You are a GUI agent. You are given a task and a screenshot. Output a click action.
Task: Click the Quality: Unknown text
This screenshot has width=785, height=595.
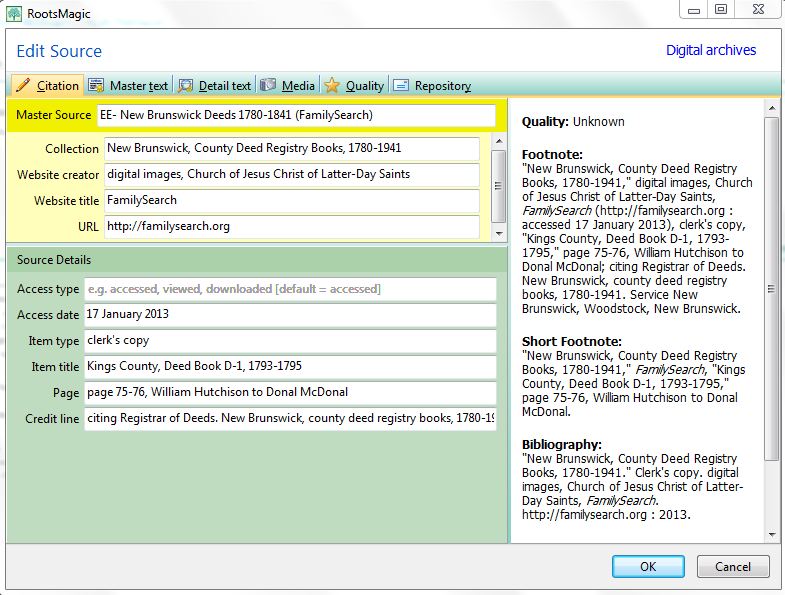click(573, 122)
